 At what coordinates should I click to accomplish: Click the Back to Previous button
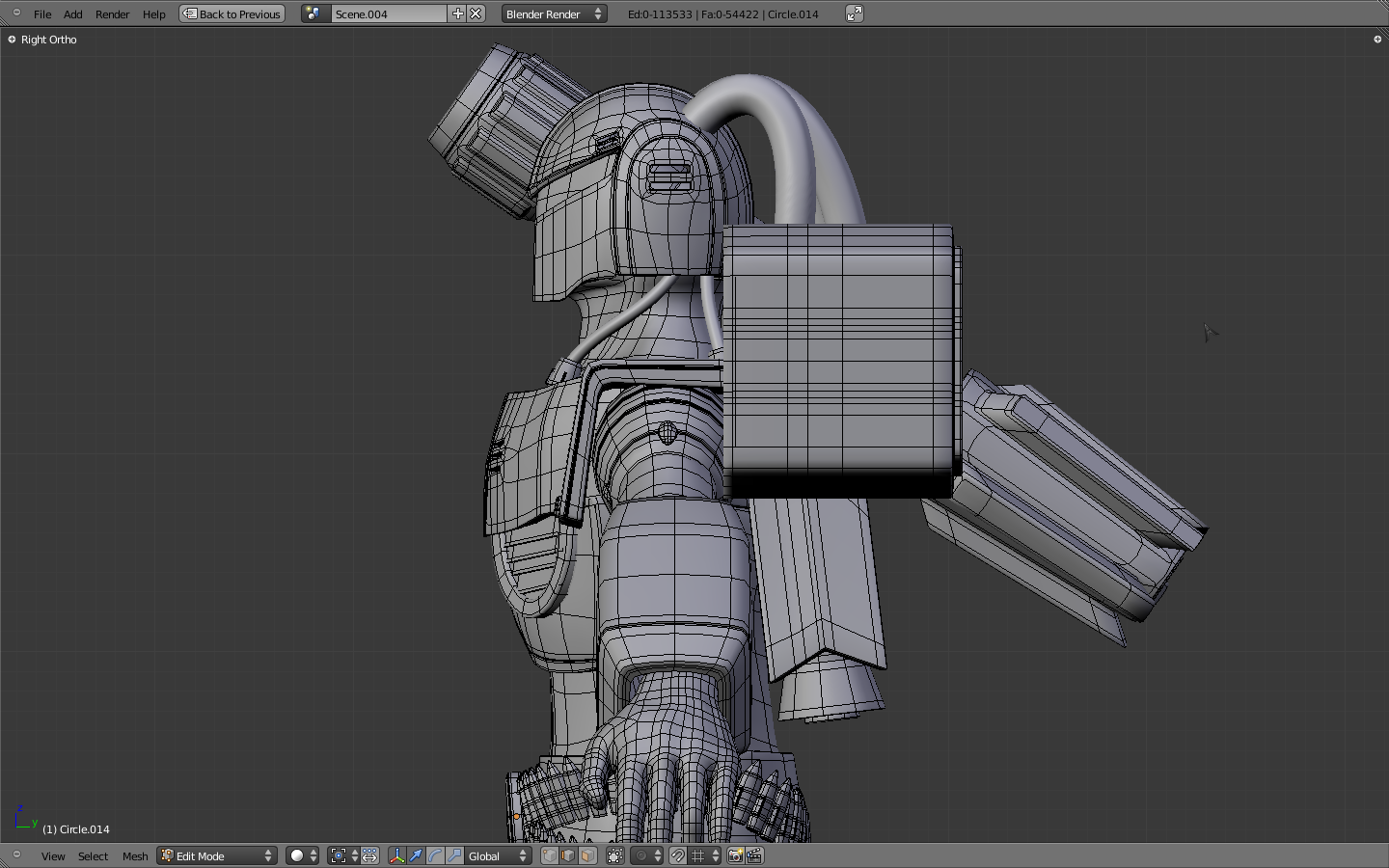tap(232, 14)
